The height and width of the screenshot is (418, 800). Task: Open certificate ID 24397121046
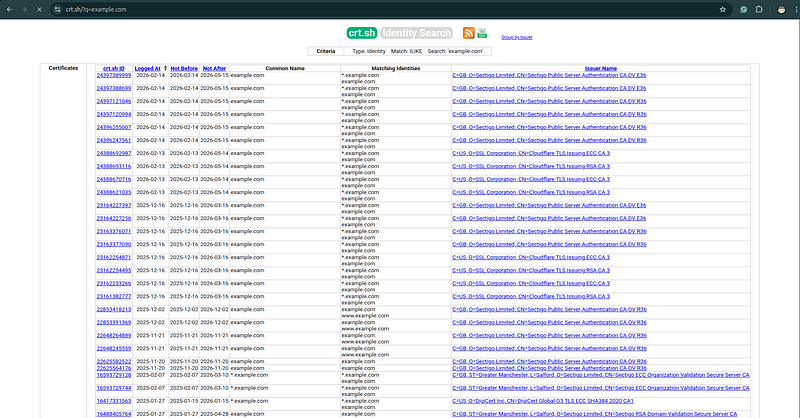pos(114,101)
